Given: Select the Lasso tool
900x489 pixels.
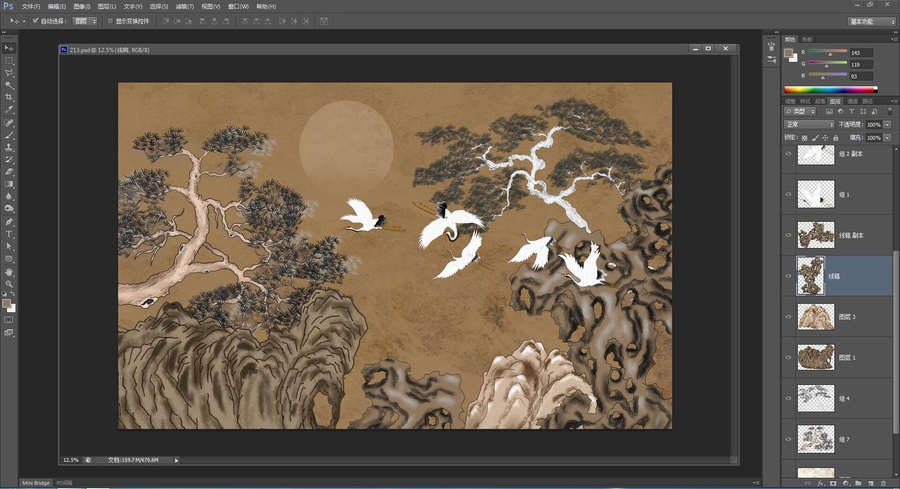Looking at the screenshot, I should click(x=9, y=73).
